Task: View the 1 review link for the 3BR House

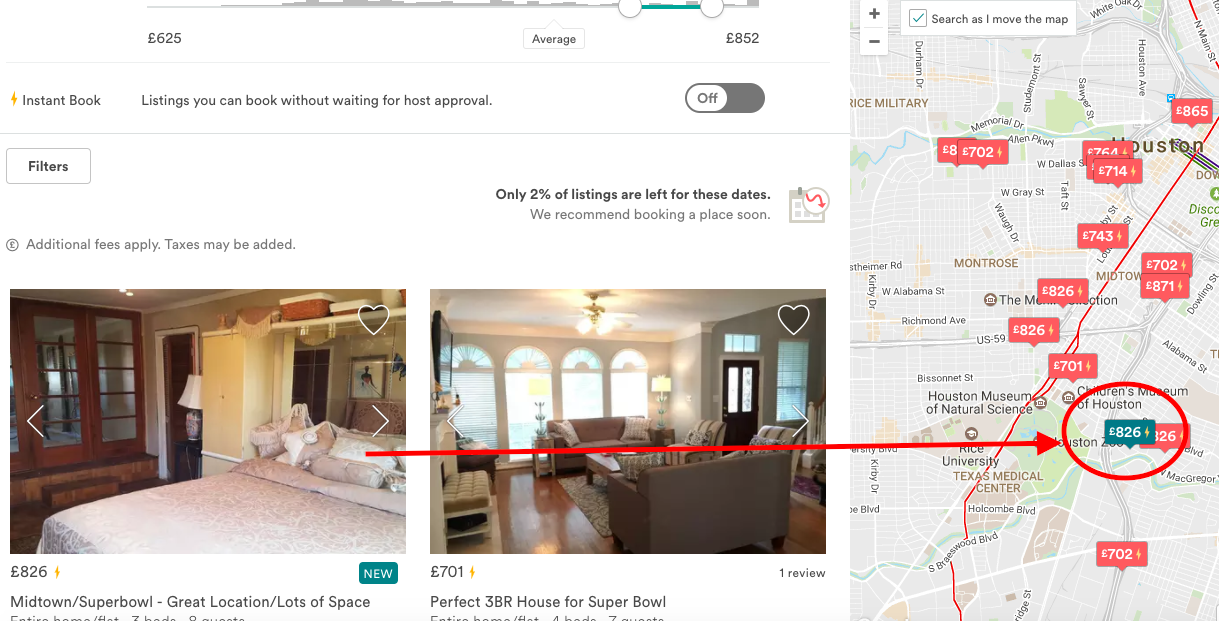Action: [x=802, y=573]
